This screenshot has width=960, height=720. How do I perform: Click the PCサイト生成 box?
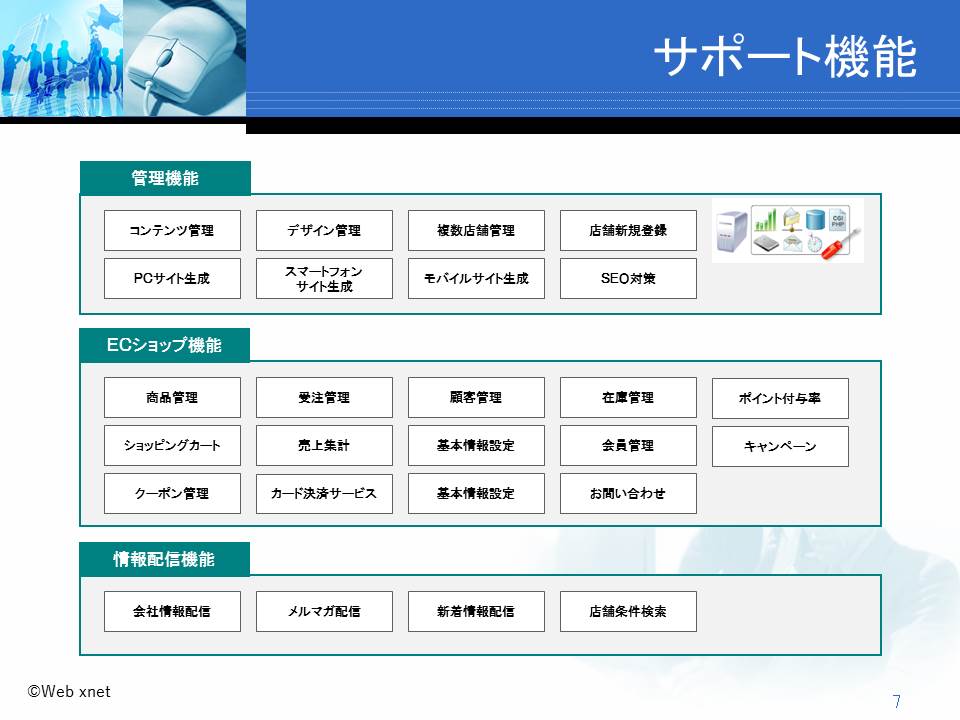[172, 278]
